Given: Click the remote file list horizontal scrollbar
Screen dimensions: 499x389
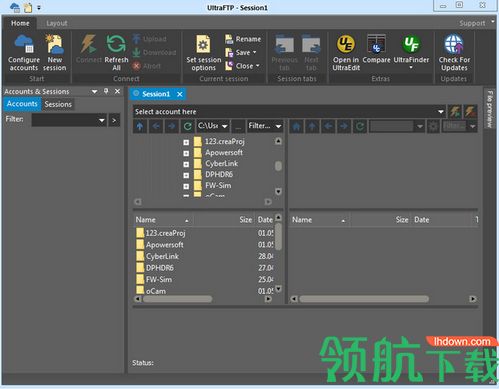Looking at the screenshot, I should (x=364, y=299).
